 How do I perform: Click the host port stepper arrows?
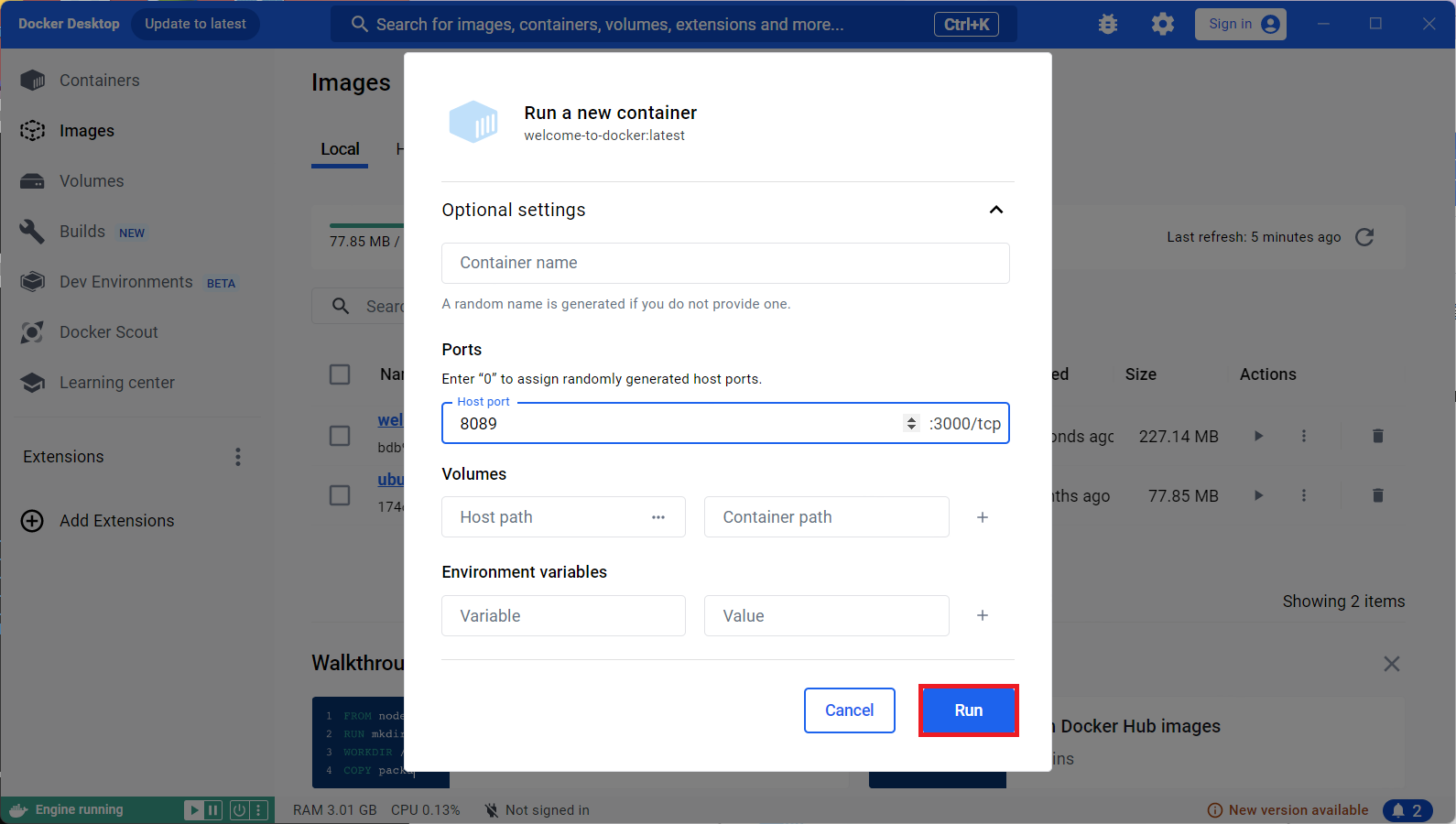[x=910, y=423]
